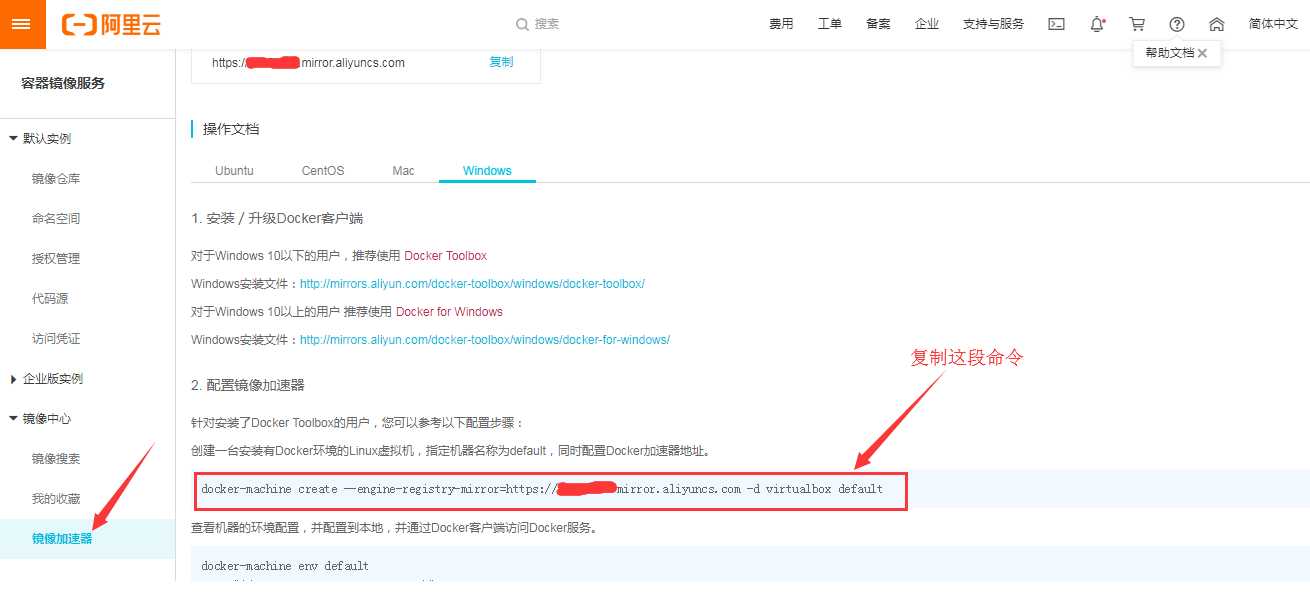The image size is (1310, 594).
Task: Open the docker-for-windows mirror URL
Action: pyautogui.click(x=485, y=340)
